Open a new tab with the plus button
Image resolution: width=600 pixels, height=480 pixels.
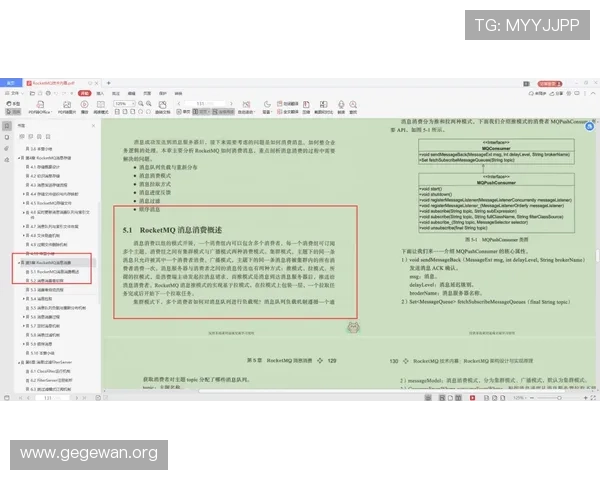(x=109, y=83)
